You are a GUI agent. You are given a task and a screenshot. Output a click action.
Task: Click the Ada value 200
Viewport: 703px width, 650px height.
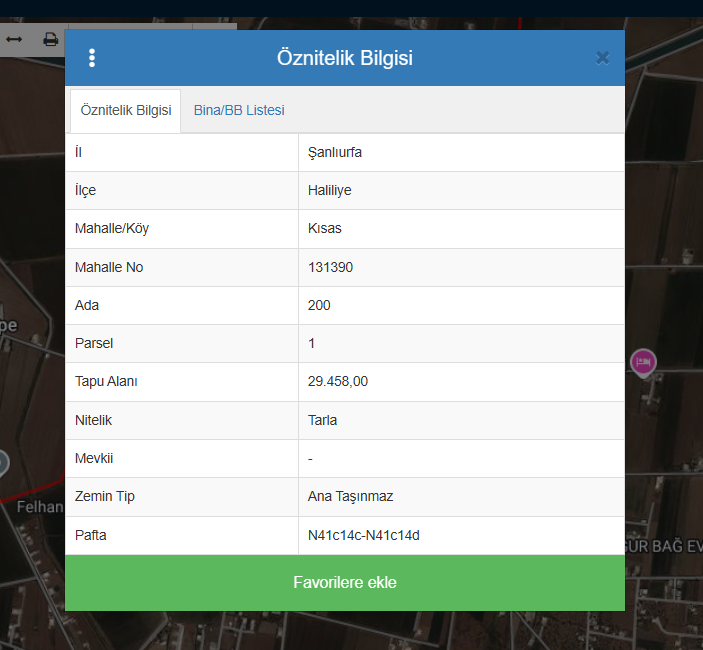319,305
